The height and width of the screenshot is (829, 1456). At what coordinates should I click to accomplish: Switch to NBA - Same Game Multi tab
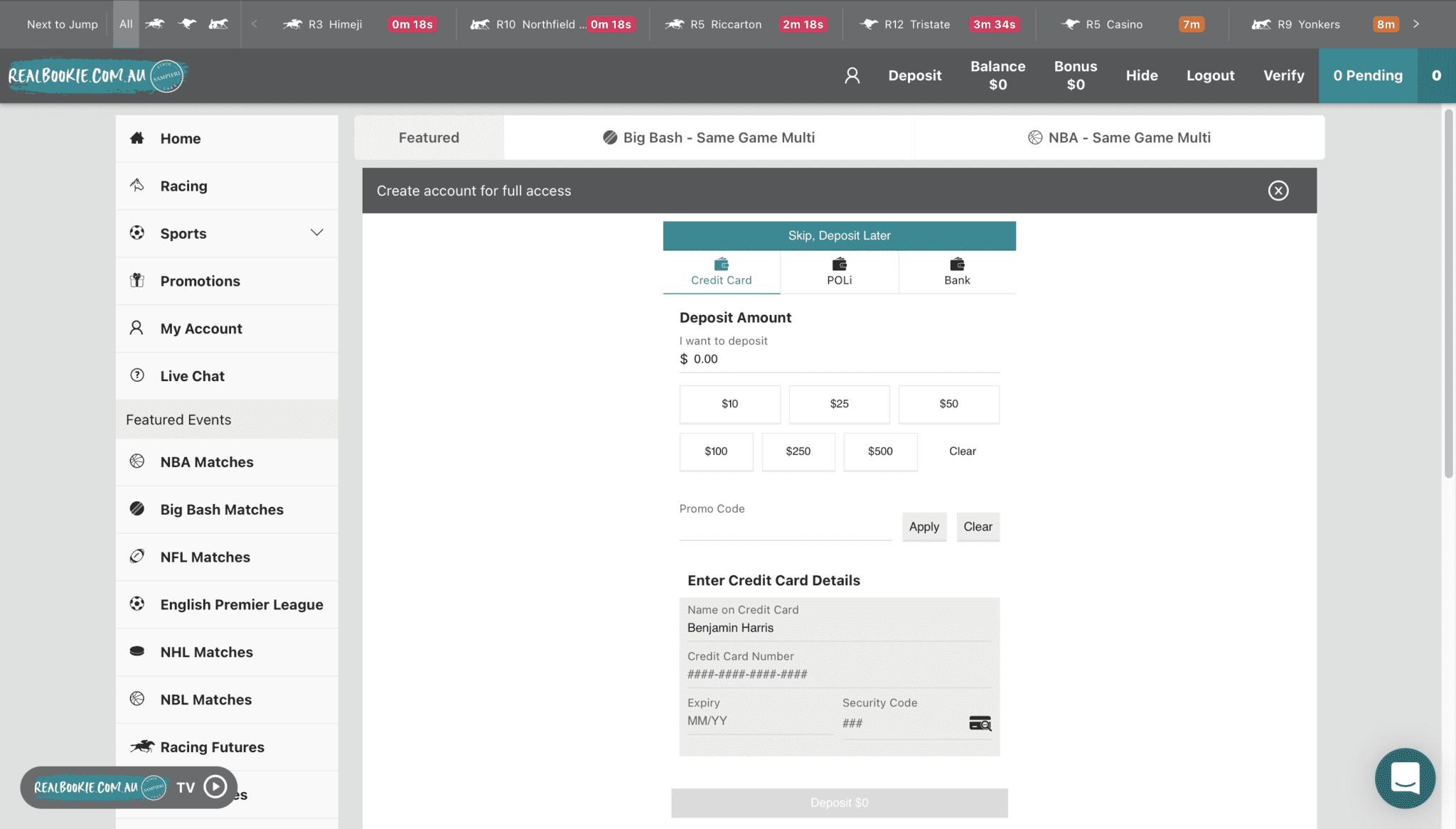point(1120,138)
